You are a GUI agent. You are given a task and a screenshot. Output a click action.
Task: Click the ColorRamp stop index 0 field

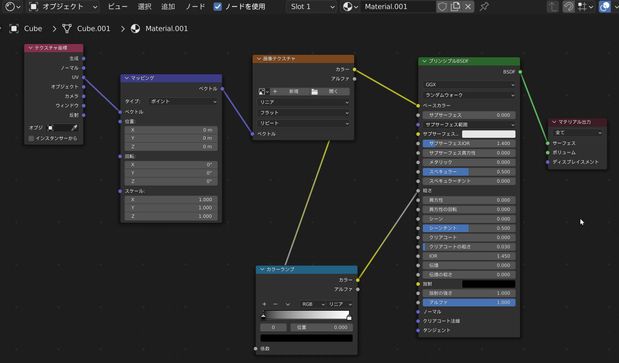point(274,327)
